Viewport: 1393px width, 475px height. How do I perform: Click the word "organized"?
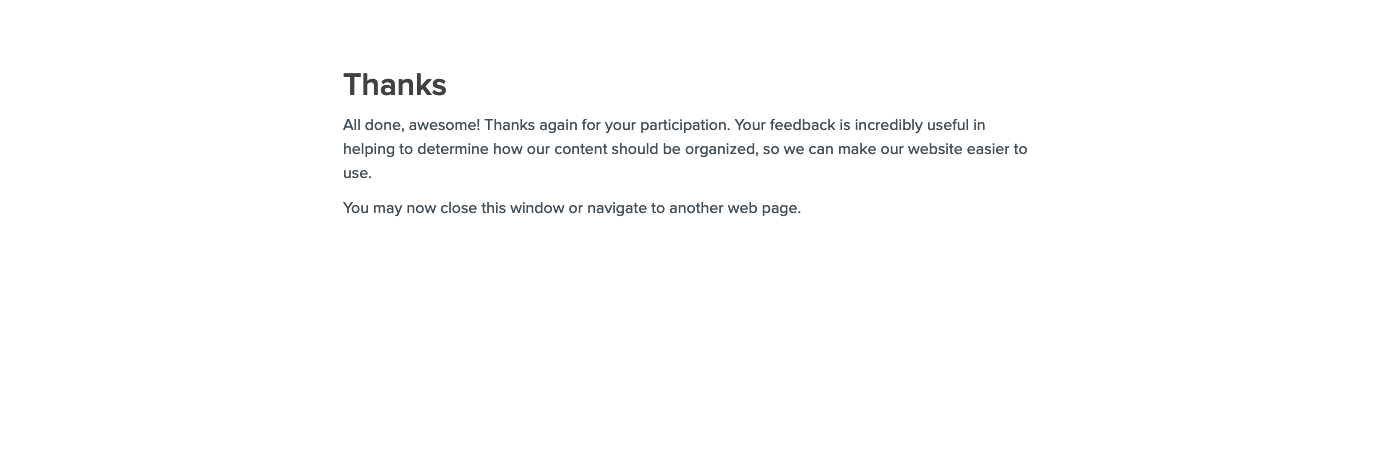720,149
